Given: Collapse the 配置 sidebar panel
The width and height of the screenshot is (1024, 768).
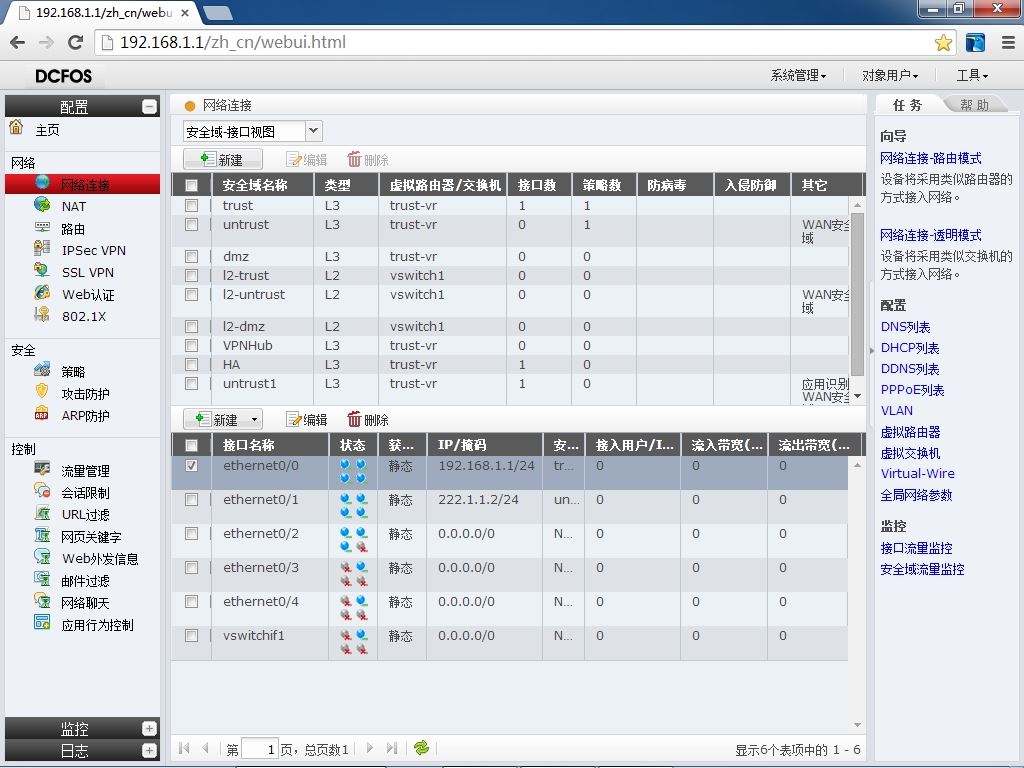Looking at the screenshot, I should click(x=150, y=106).
